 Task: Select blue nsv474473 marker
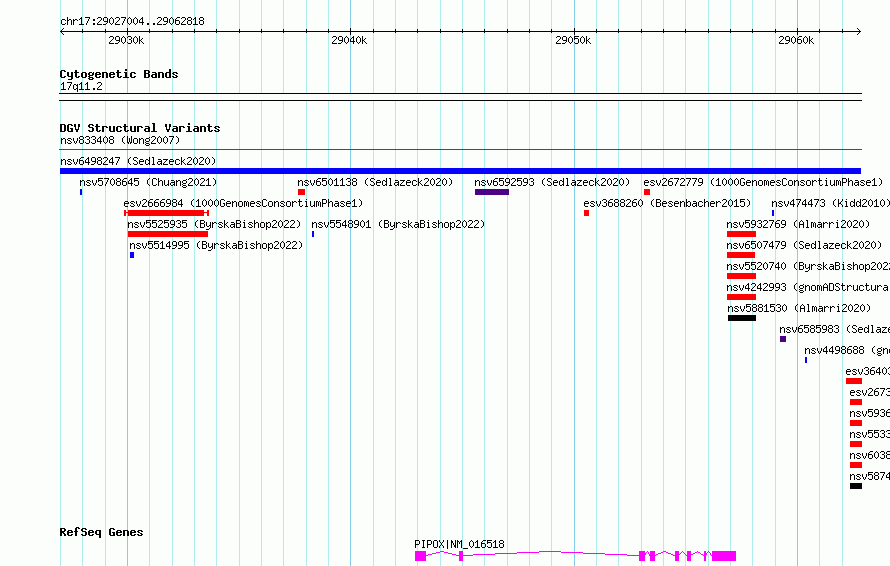773,213
